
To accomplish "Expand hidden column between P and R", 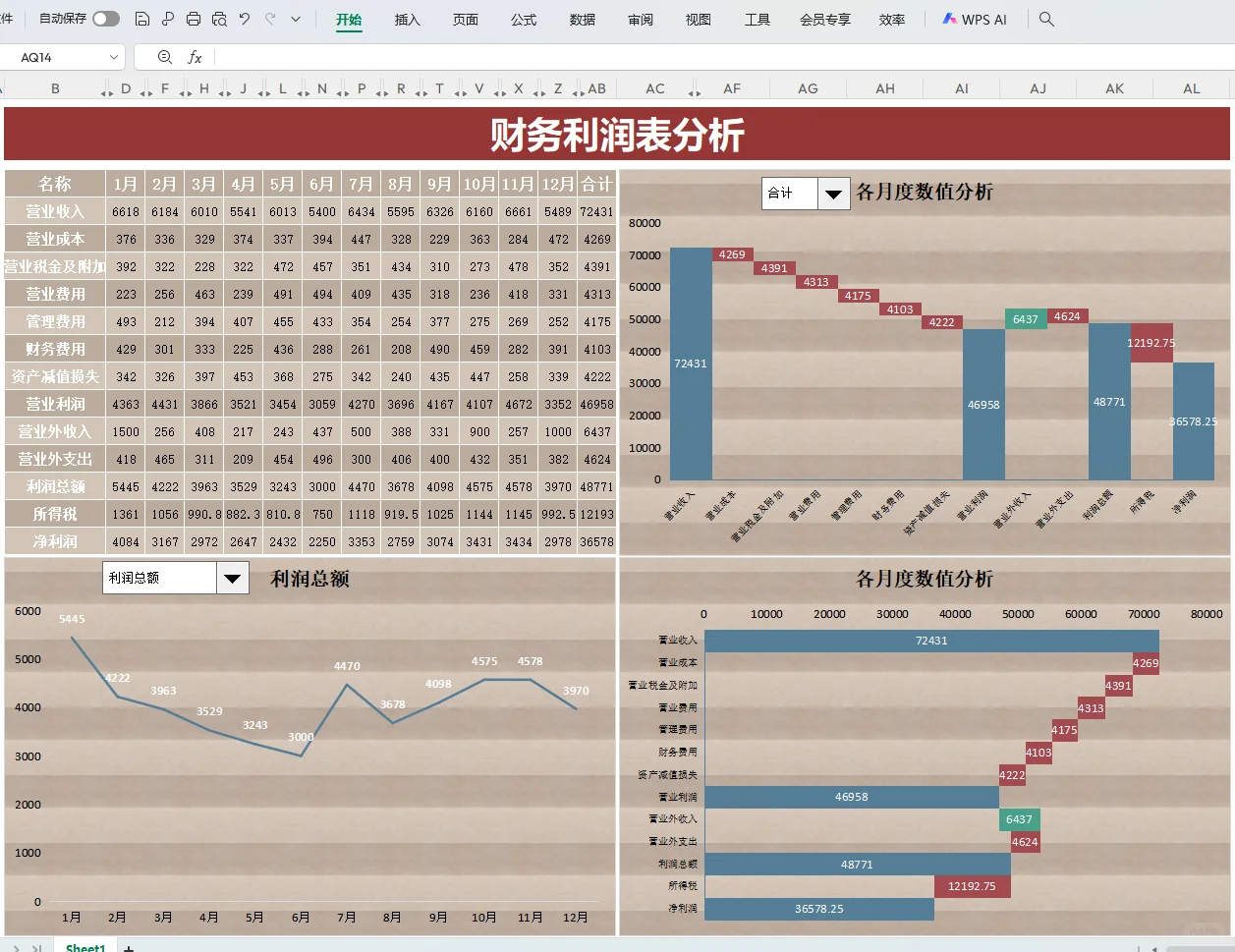I will pyautogui.click(x=381, y=92).
